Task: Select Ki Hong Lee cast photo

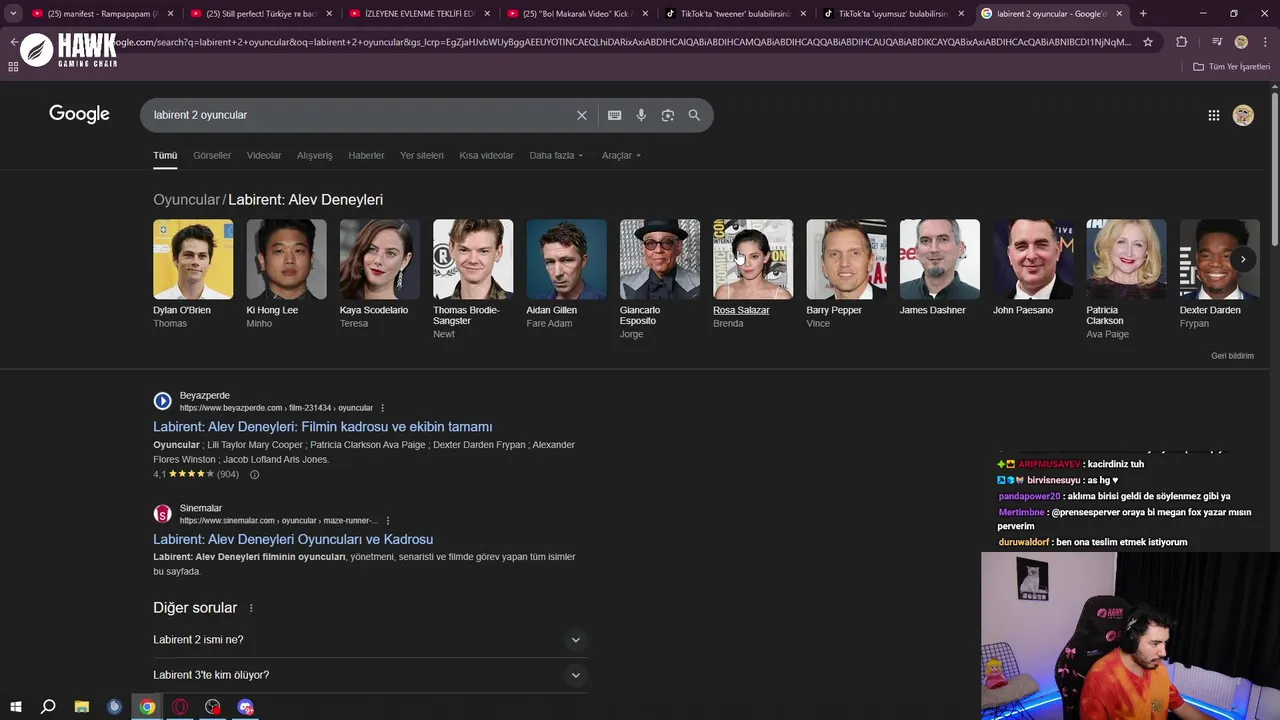Action: point(286,259)
